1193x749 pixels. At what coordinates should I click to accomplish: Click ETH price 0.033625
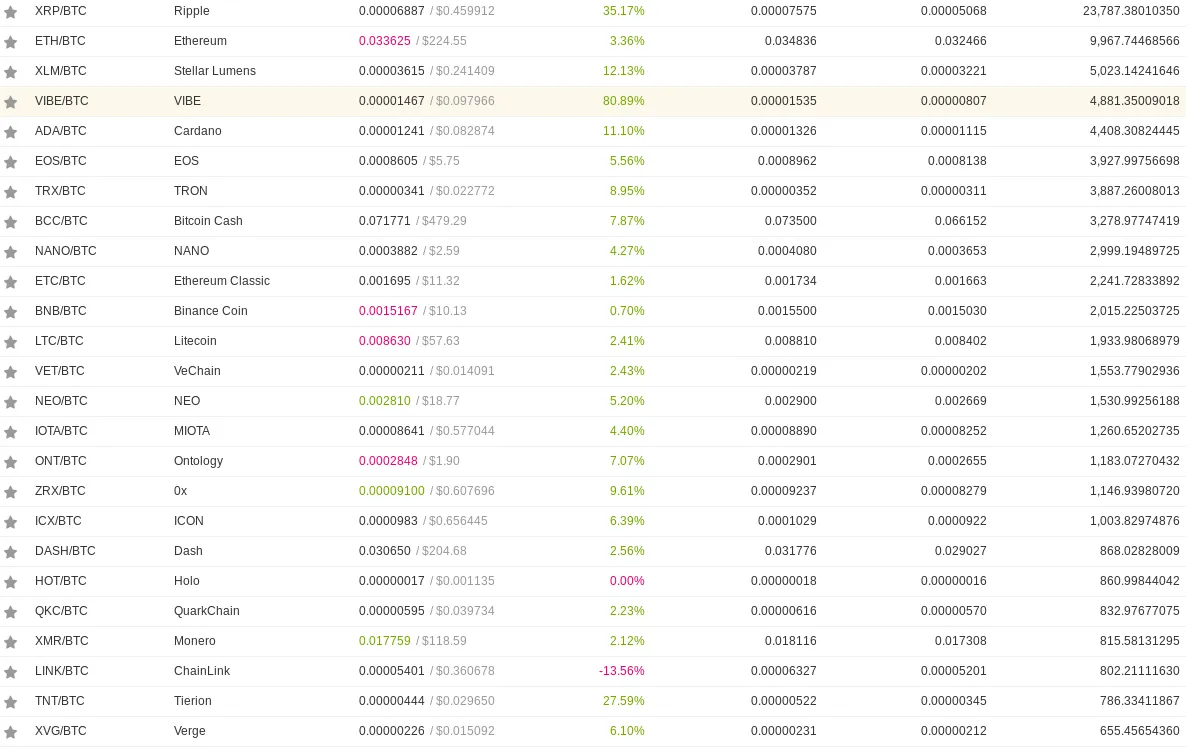tap(385, 41)
